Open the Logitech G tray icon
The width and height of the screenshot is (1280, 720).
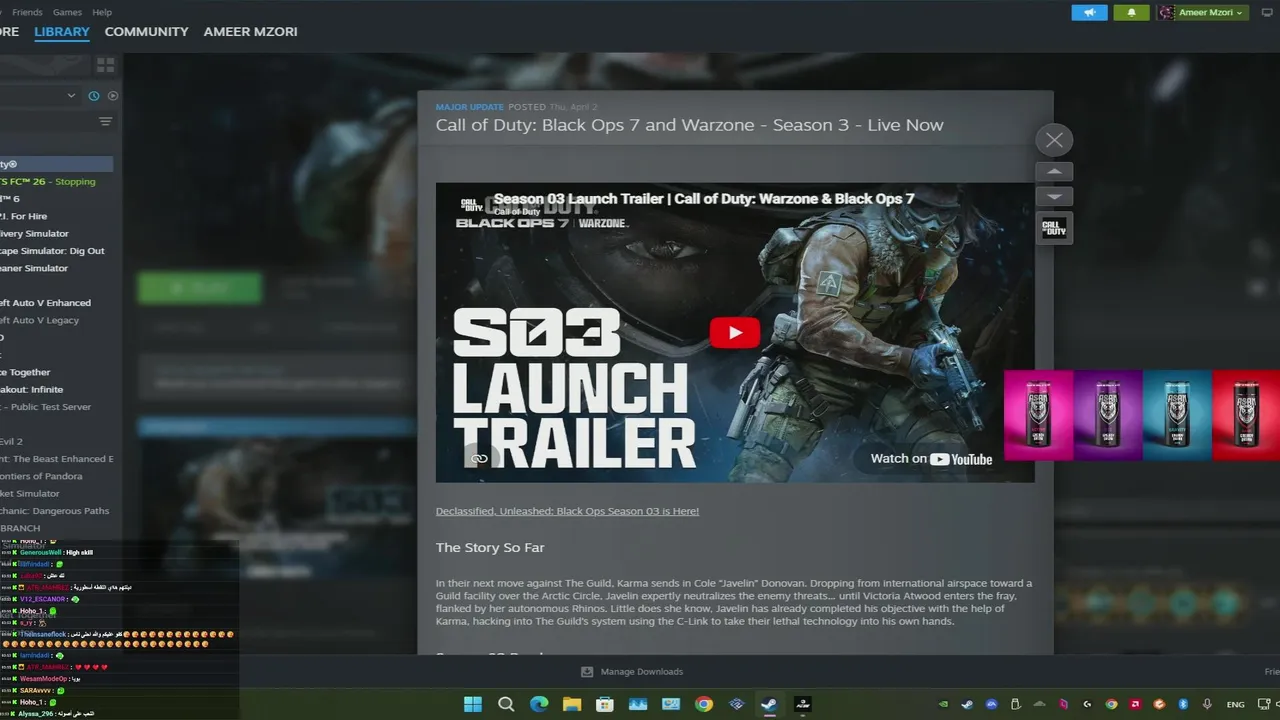pyautogui.click(x=1087, y=704)
